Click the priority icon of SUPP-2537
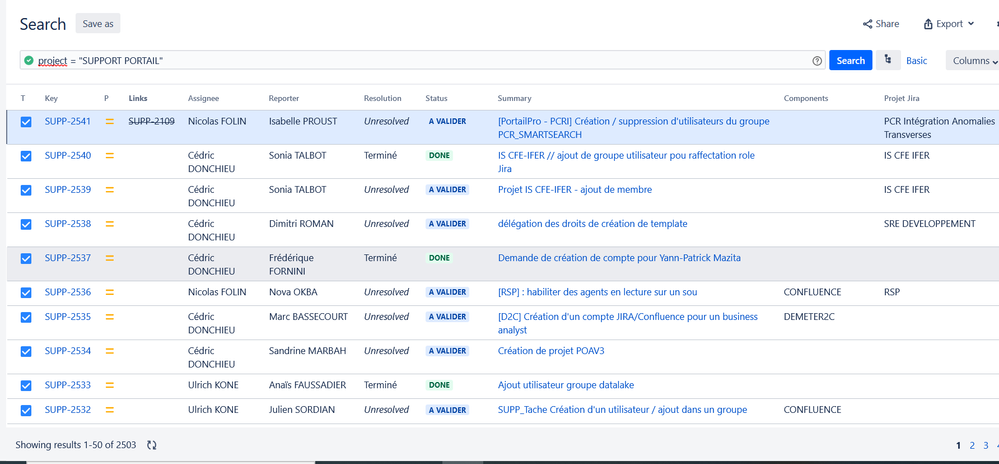 click(x=110, y=258)
